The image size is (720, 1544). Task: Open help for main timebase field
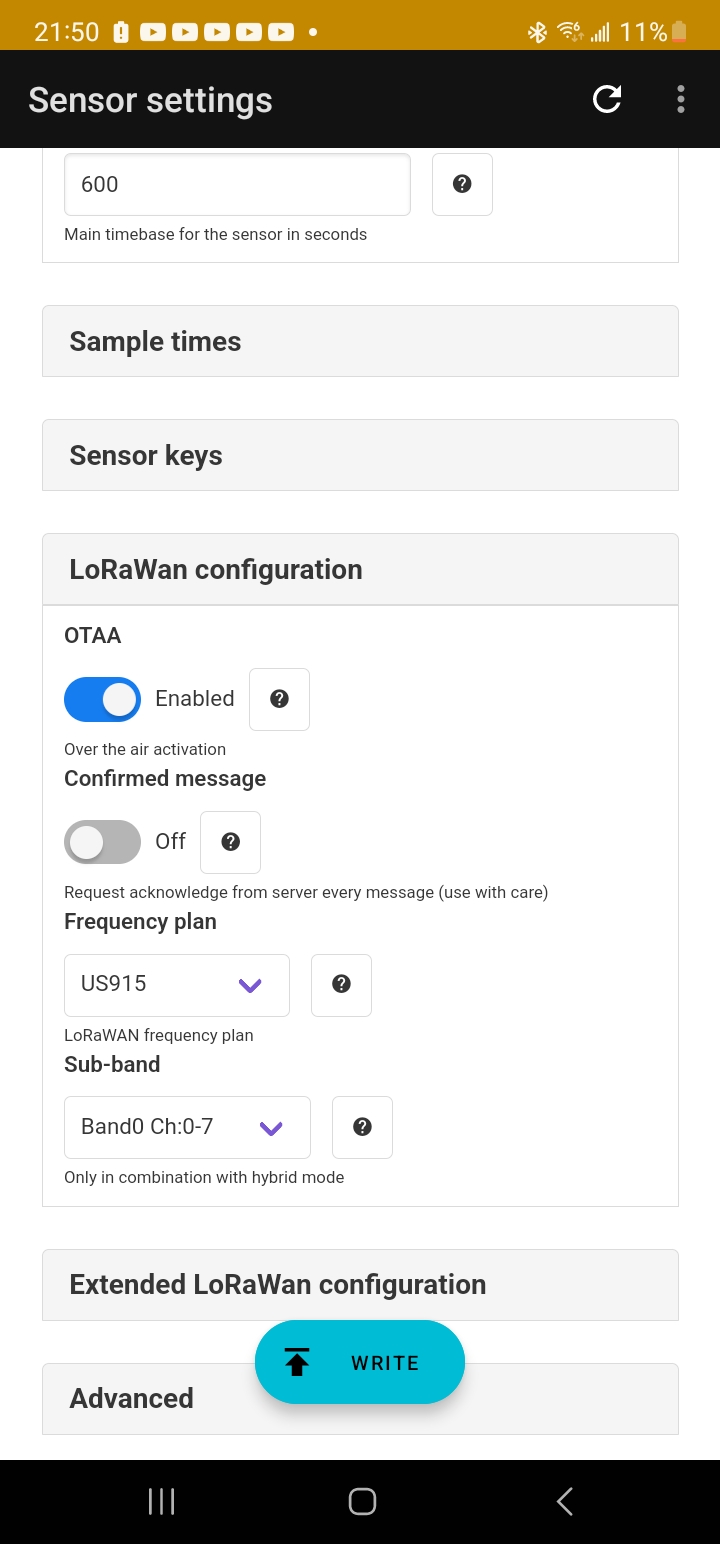(x=462, y=184)
